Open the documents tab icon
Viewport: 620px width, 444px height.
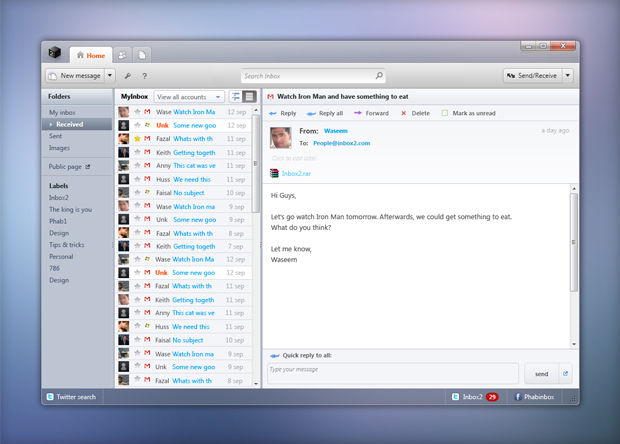[142, 55]
